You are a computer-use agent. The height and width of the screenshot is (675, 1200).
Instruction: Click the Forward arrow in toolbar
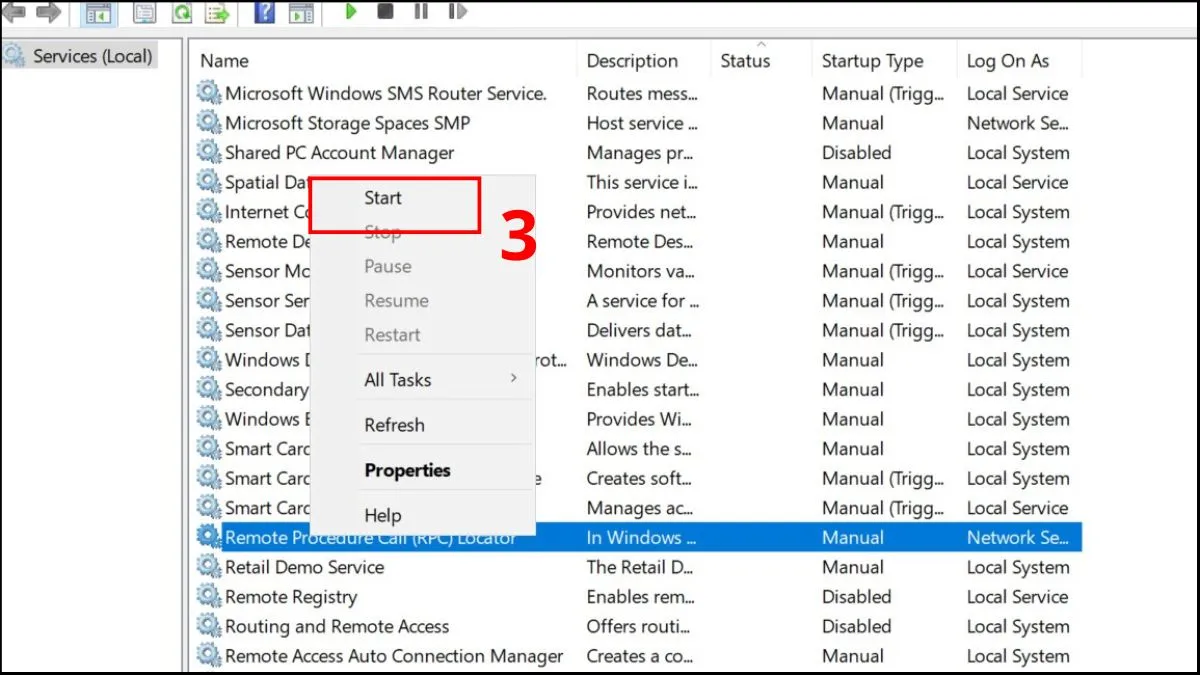click(48, 12)
